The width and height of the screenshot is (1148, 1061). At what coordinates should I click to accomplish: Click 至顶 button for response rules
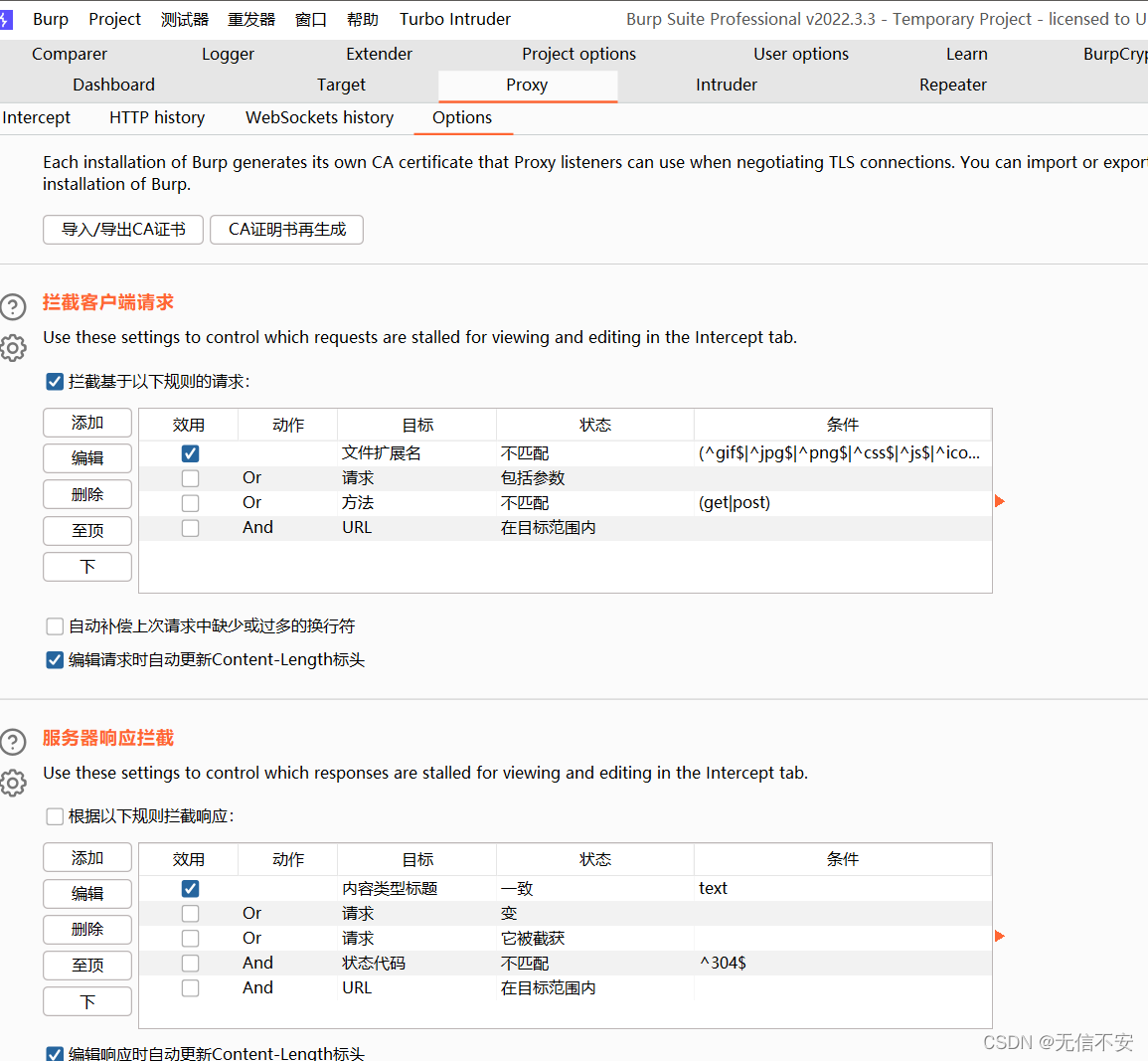[87, 966]
